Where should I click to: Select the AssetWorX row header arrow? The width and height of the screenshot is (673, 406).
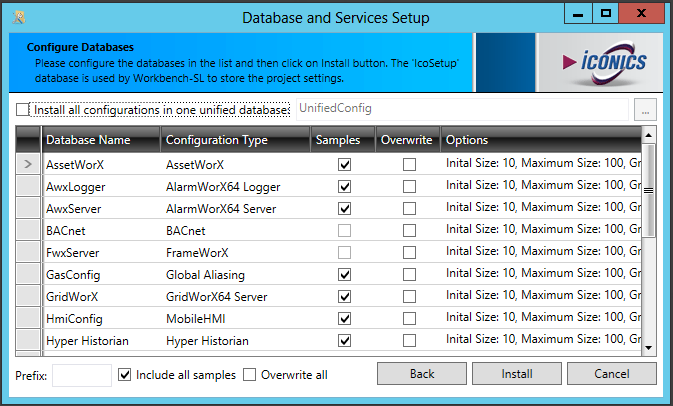pos(28,164)
